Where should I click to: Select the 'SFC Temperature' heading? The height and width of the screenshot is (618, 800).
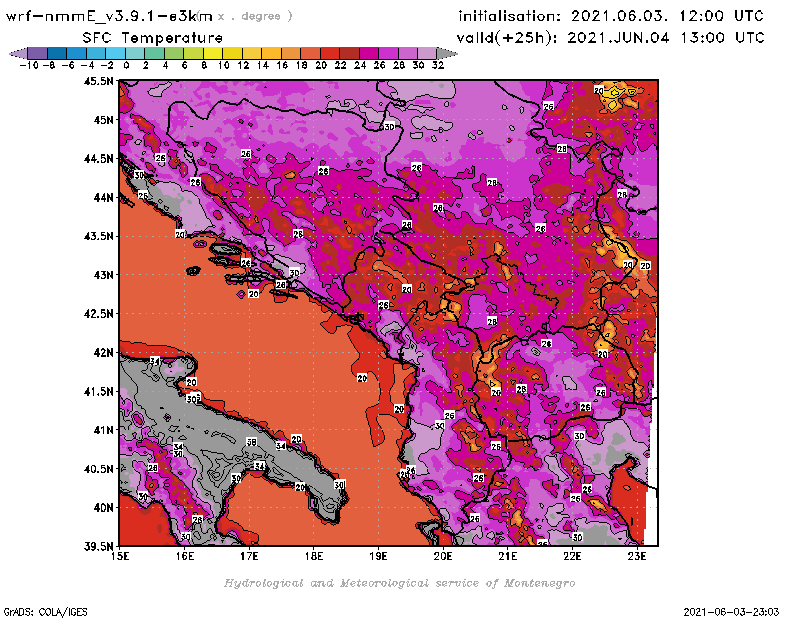coord(153,38)
